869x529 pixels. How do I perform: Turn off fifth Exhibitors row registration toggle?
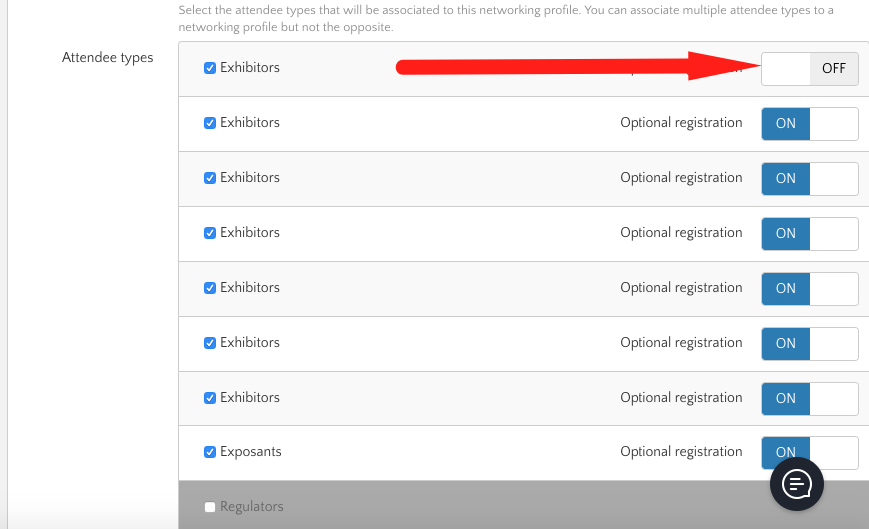point(809,289)
